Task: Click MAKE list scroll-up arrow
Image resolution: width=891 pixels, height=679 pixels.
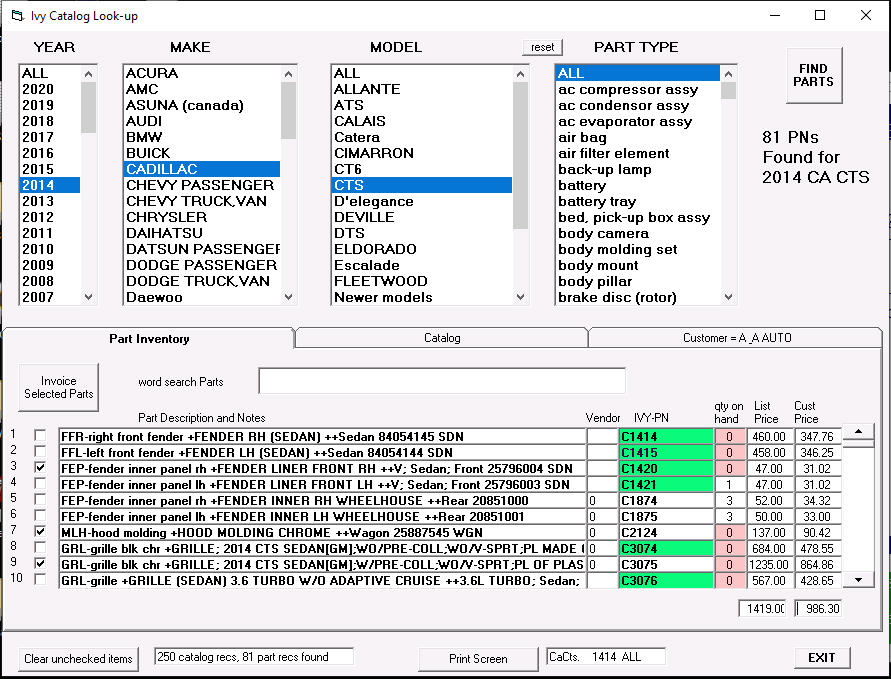Action: [288, 74]
